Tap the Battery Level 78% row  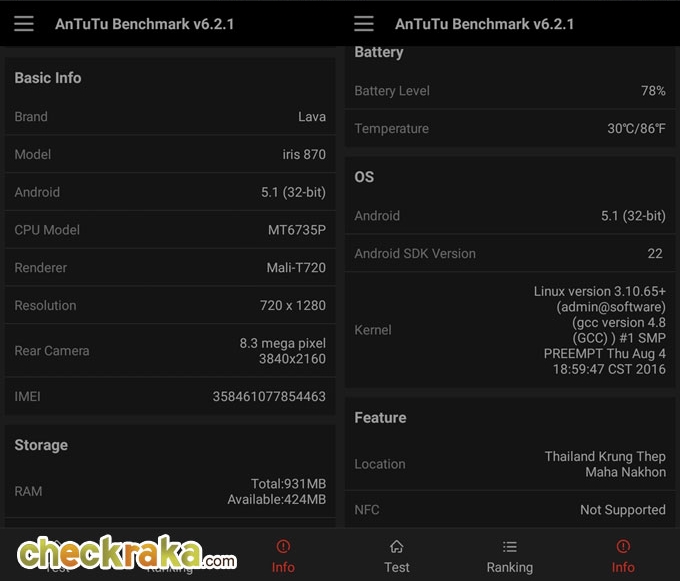510,91
